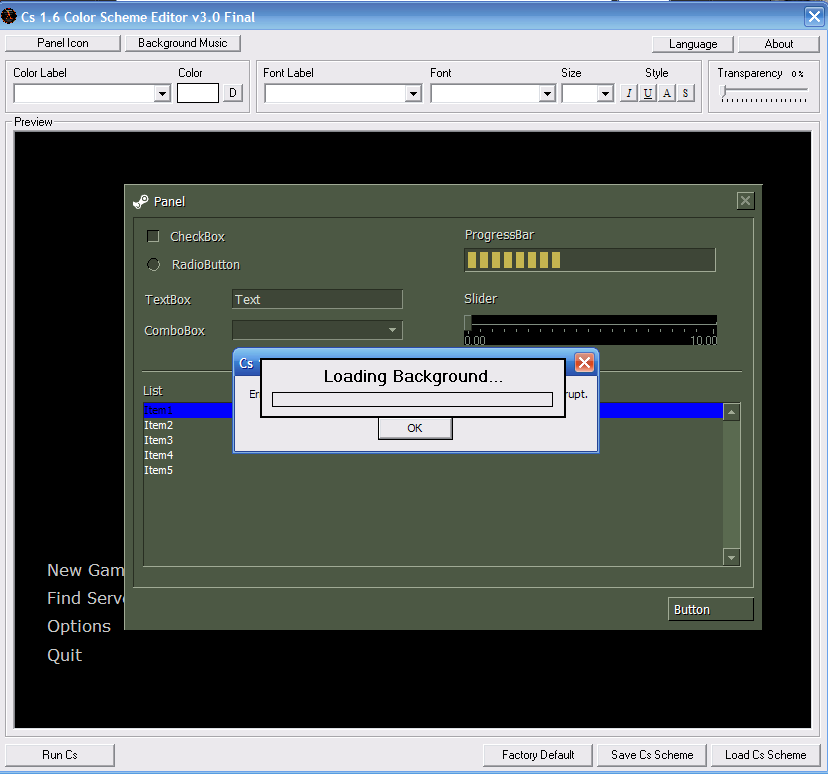Select Item2 in the preview list
The image size is (828, 774).
pyautogui.click(x=158, y=425)
